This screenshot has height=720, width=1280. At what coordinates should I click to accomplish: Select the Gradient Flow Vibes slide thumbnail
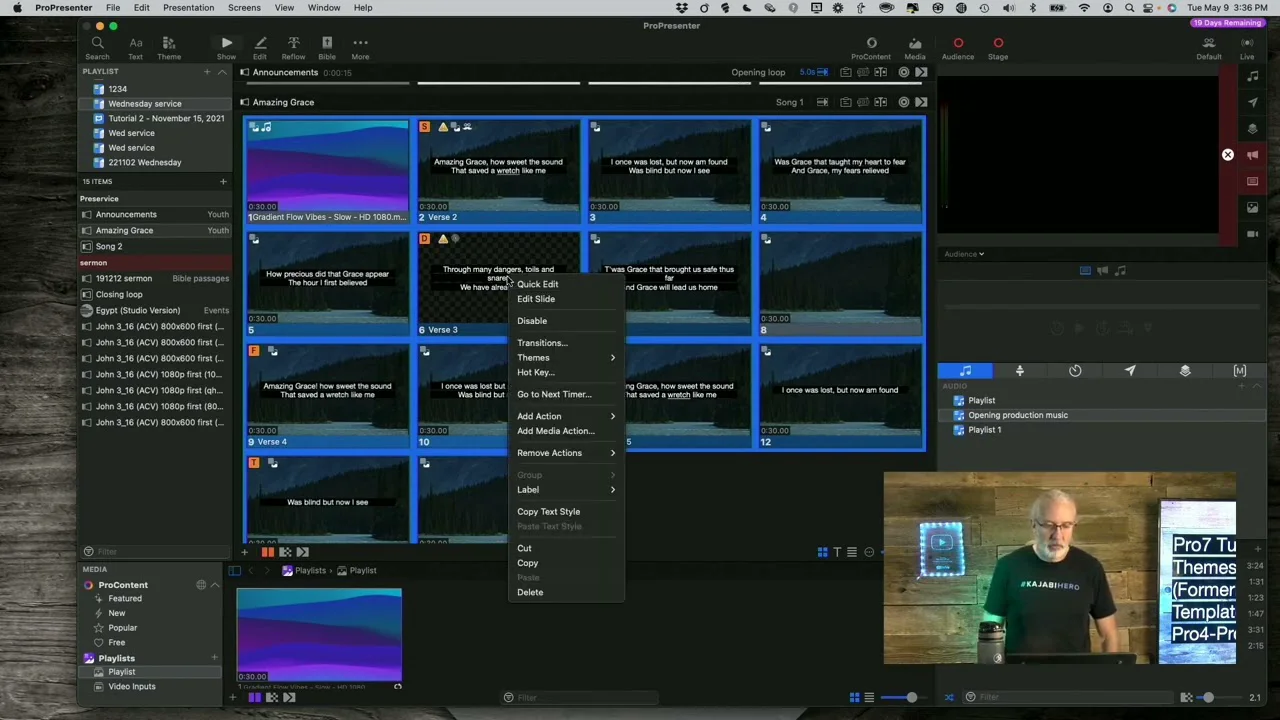pyautogui.click(x=327, y=166)
